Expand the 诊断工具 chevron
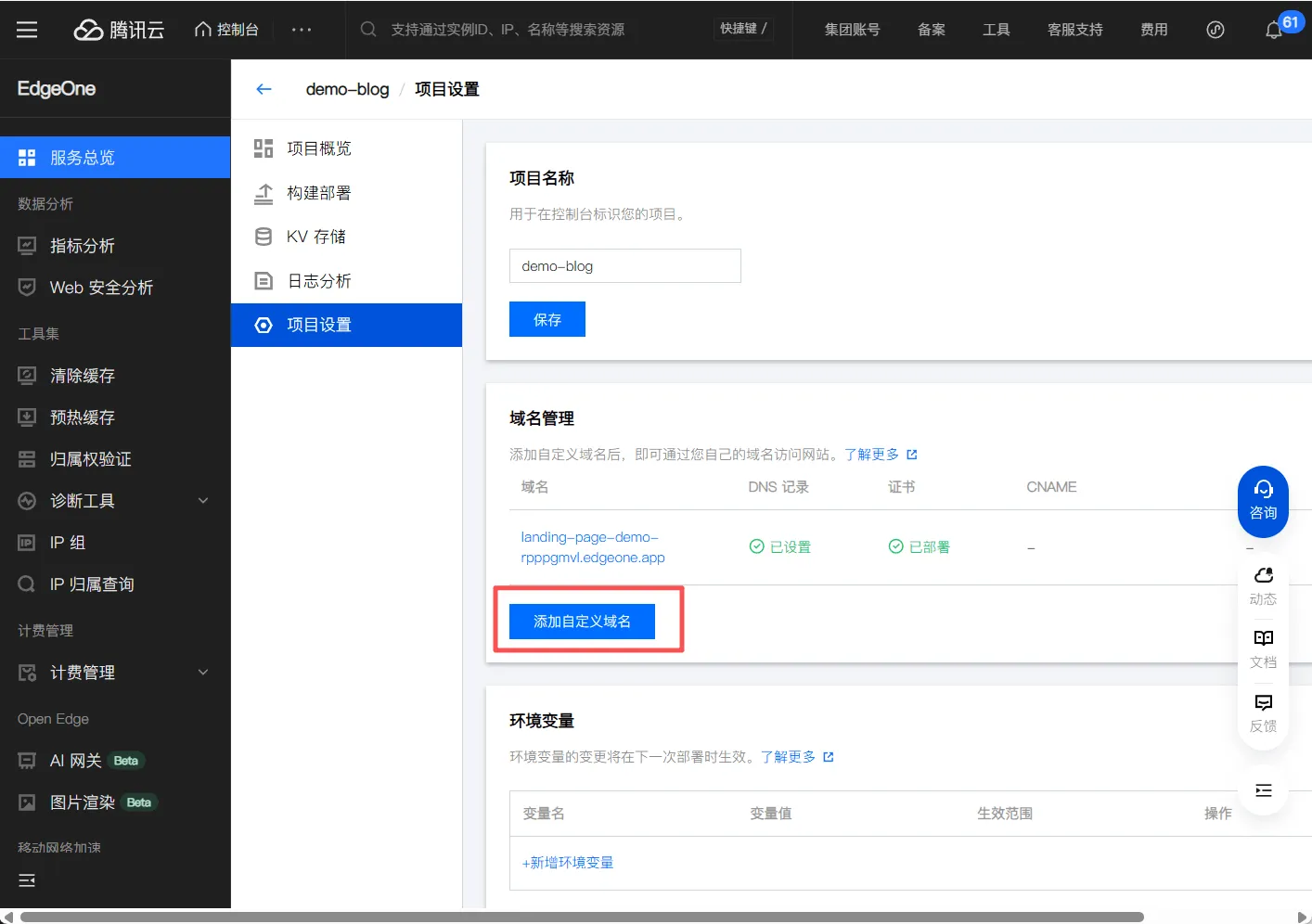 click(x=203, y=501)
